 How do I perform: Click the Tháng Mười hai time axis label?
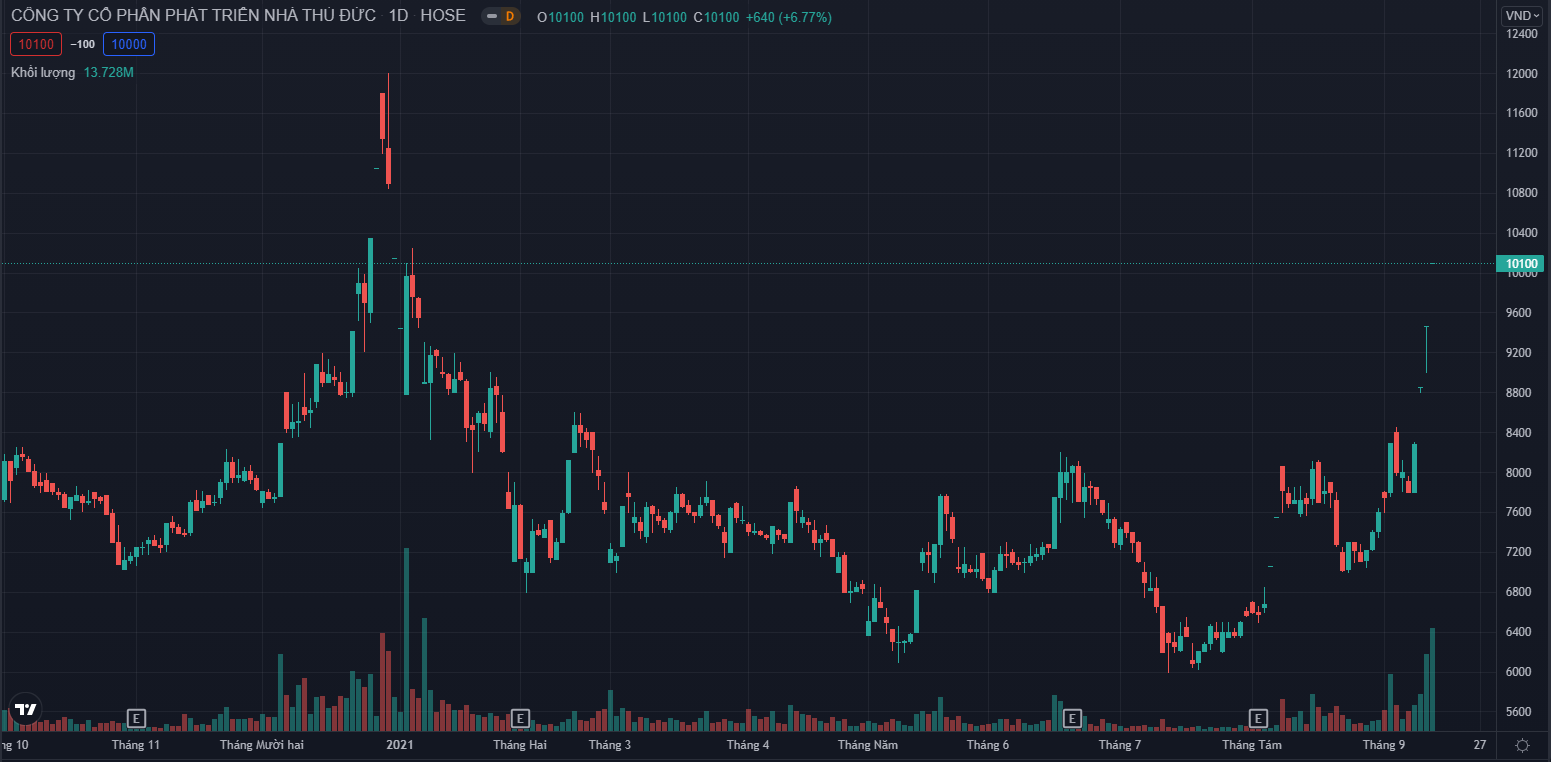point(261,745)
